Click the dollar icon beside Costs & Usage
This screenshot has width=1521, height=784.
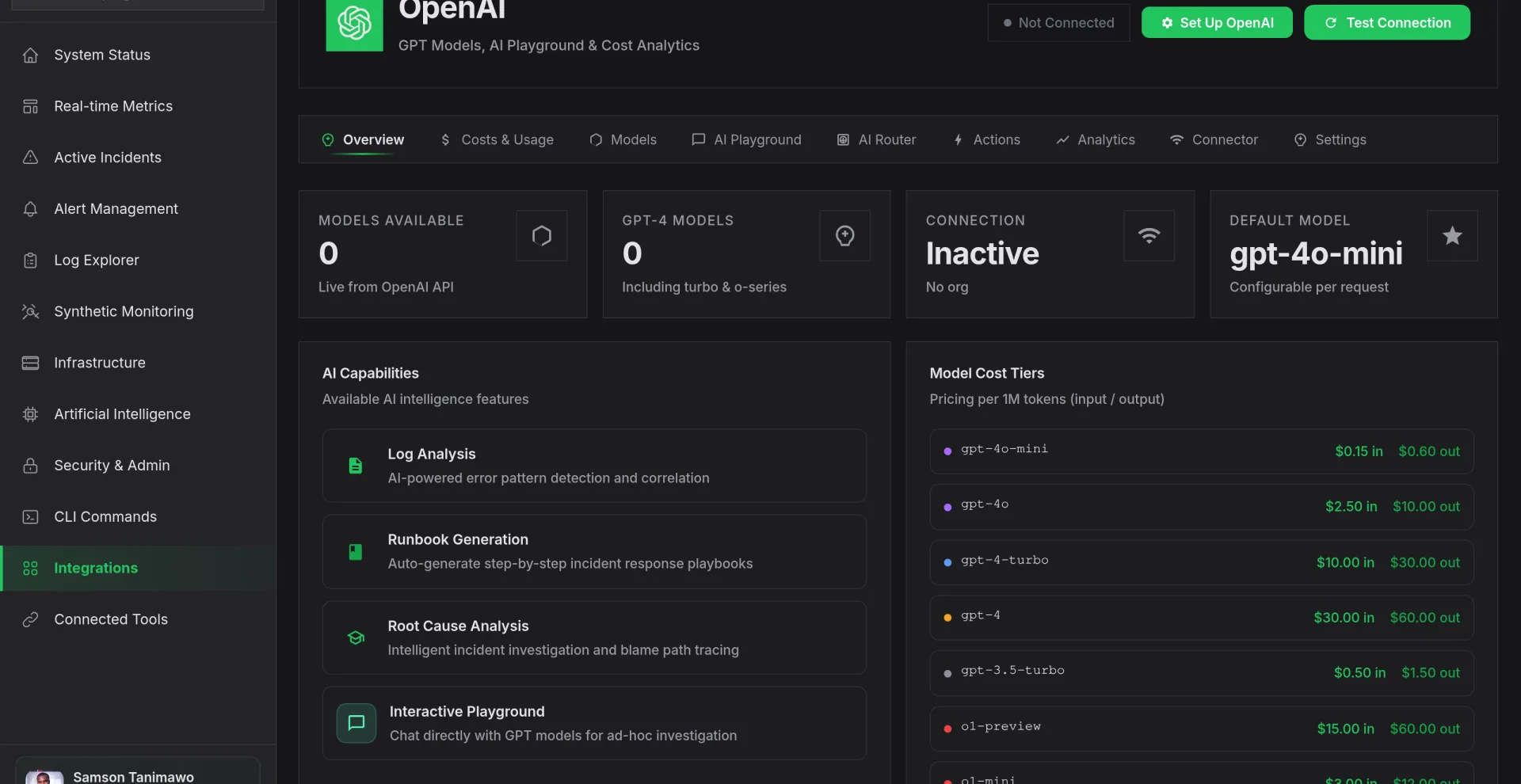(445, 140)
